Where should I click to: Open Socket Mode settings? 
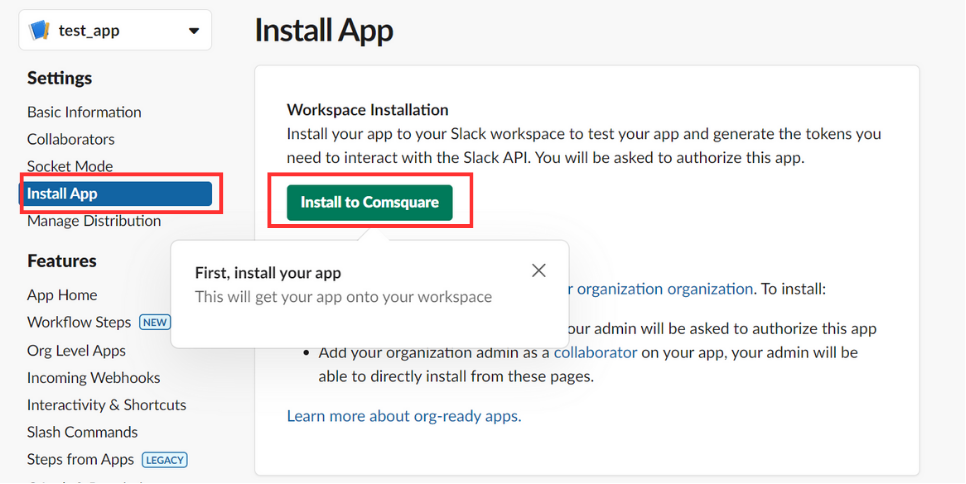[70, 166]
